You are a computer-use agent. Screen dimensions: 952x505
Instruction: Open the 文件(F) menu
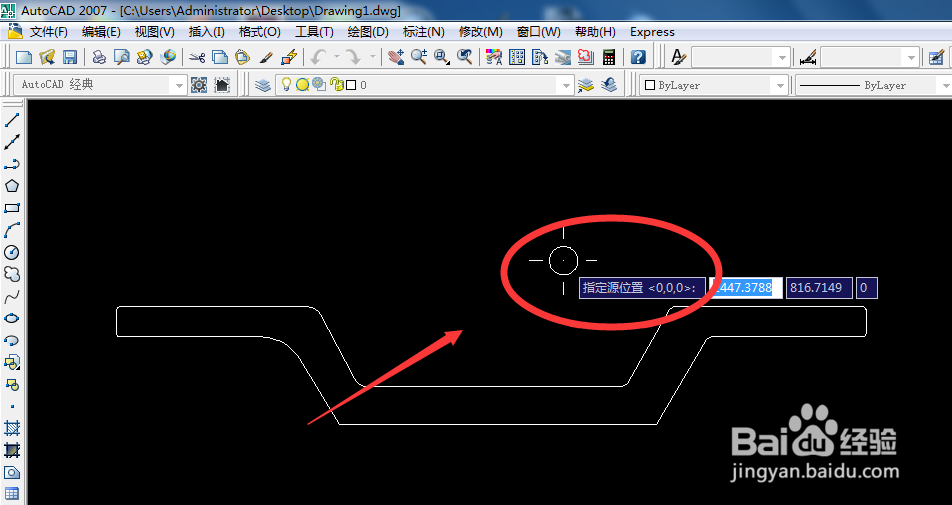tap(48, 32)
